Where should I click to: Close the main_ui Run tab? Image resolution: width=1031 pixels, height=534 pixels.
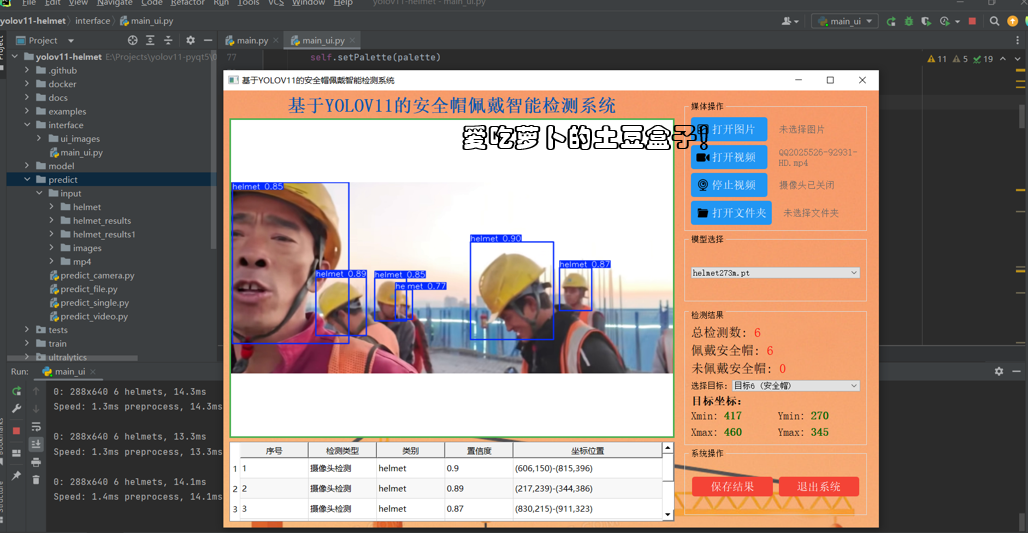92,372
